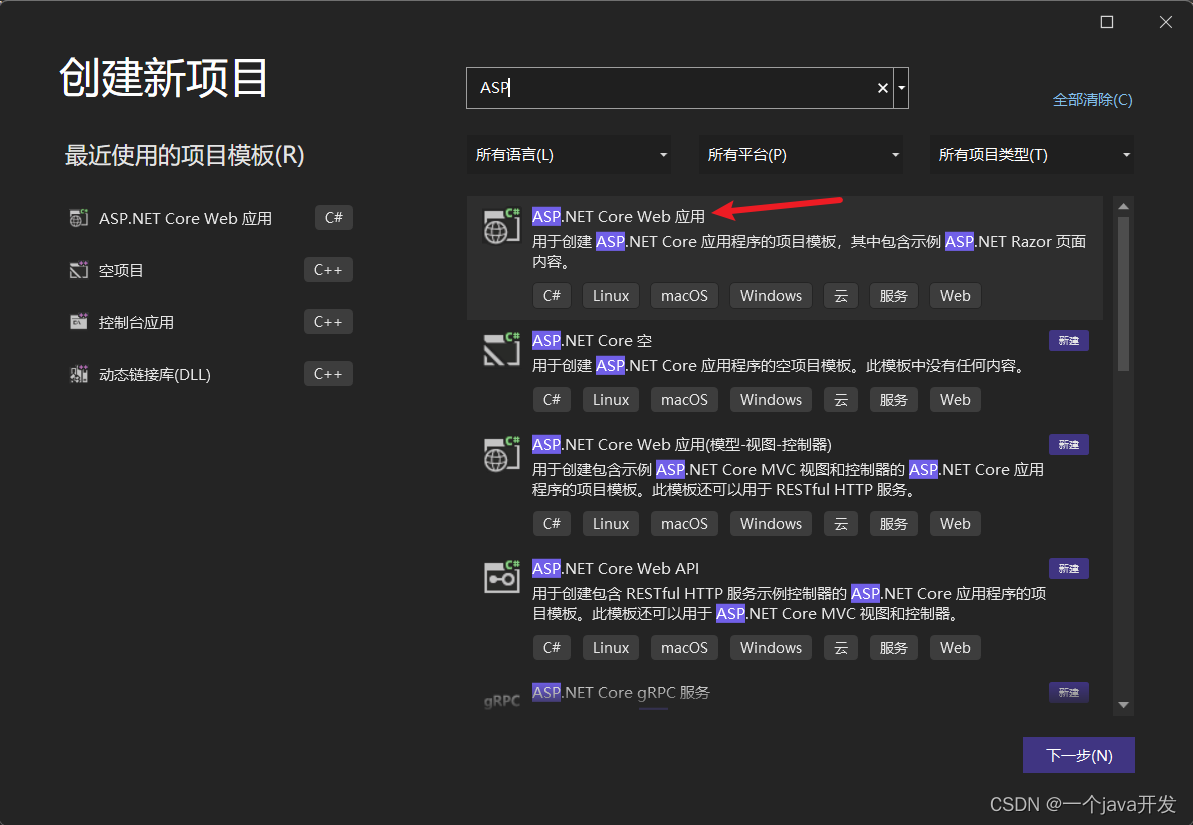Click the C# badge beside recent ASP.NET template

pos(334,218)
